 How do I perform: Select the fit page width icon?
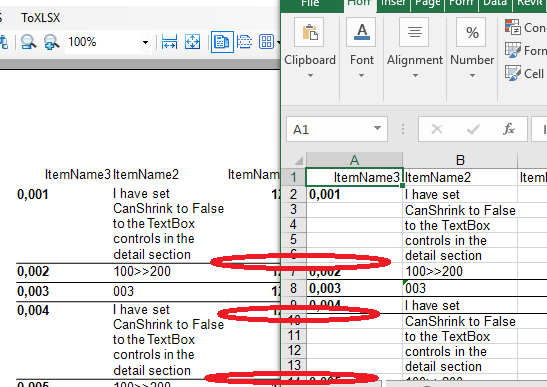click(170, 42)
